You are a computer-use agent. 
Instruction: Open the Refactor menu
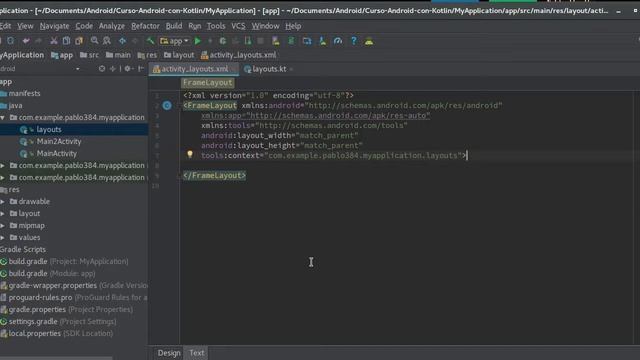pos(145,26)
